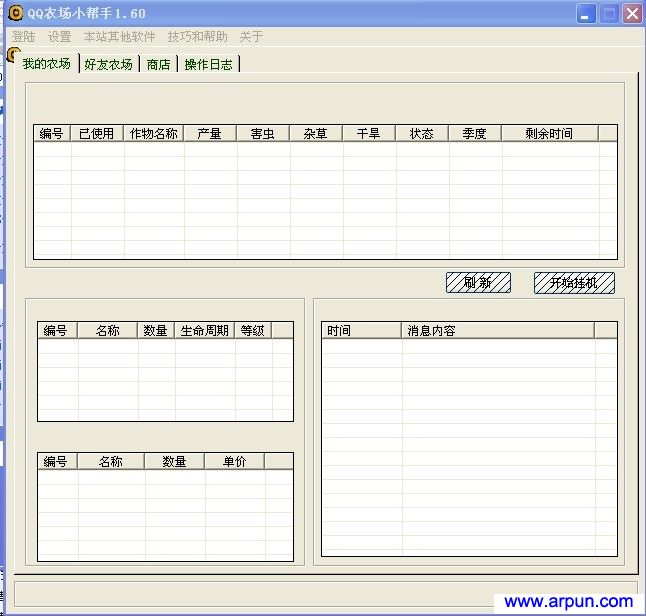Close the QQ农场小帮手 window

(632, 14)
